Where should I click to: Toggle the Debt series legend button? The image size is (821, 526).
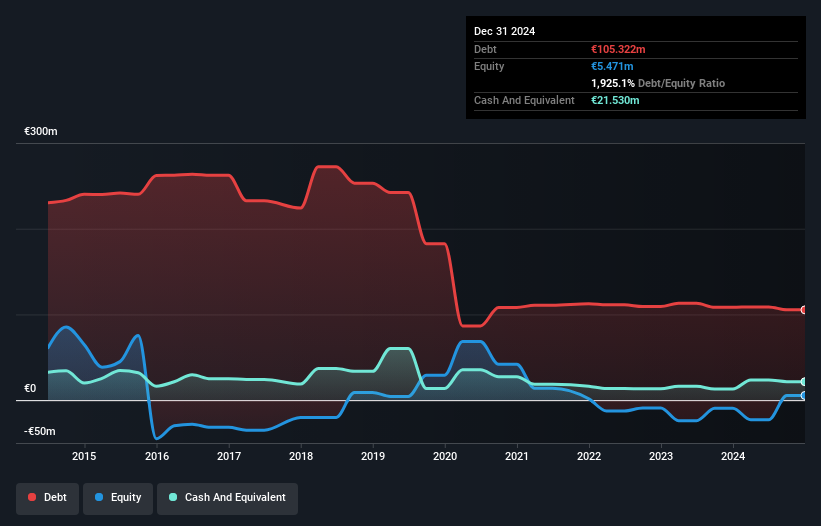coord(48,498)
